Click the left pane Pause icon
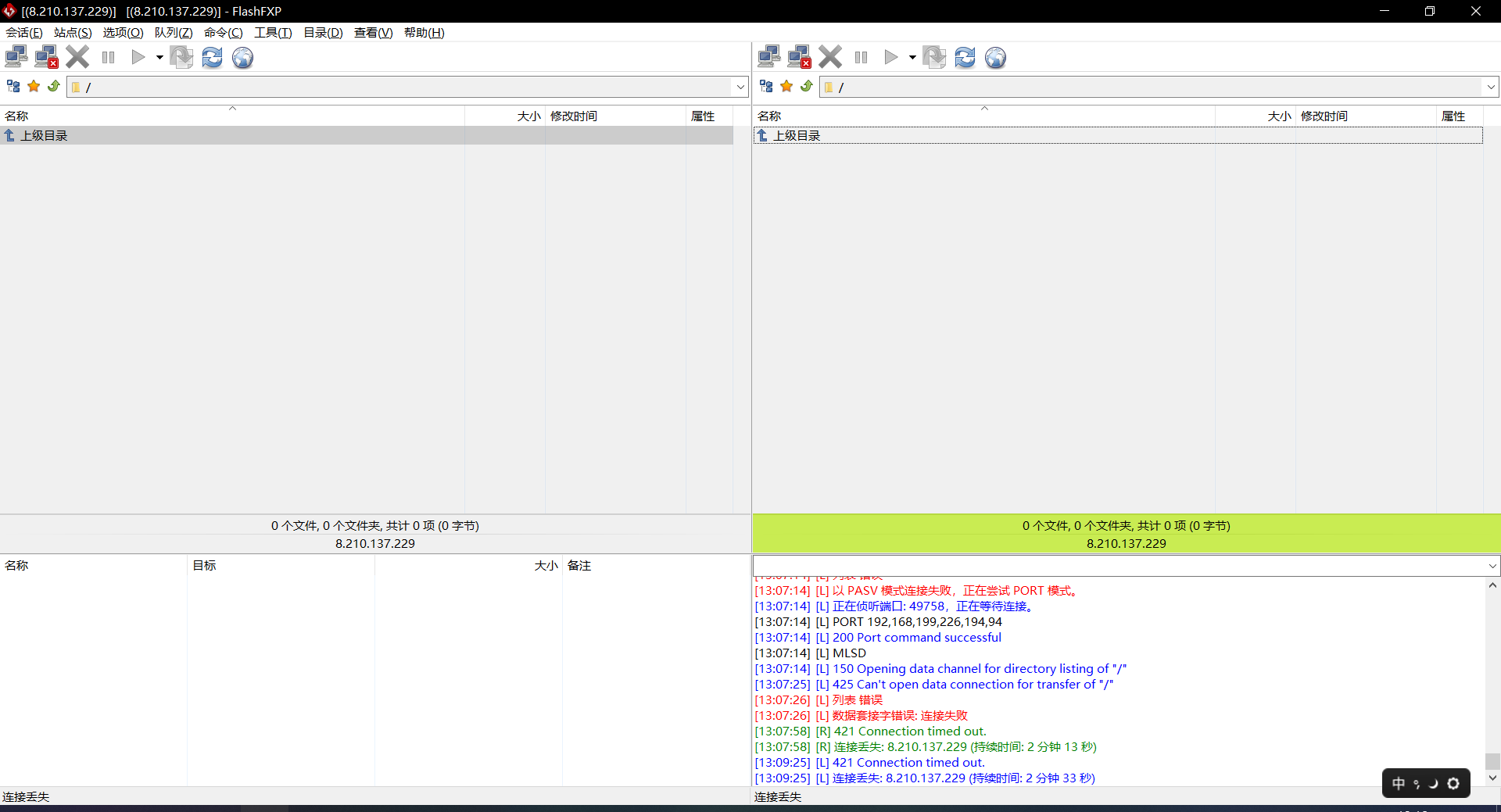The height and width of the screenshot is (812, 1501). coord(108,57)
